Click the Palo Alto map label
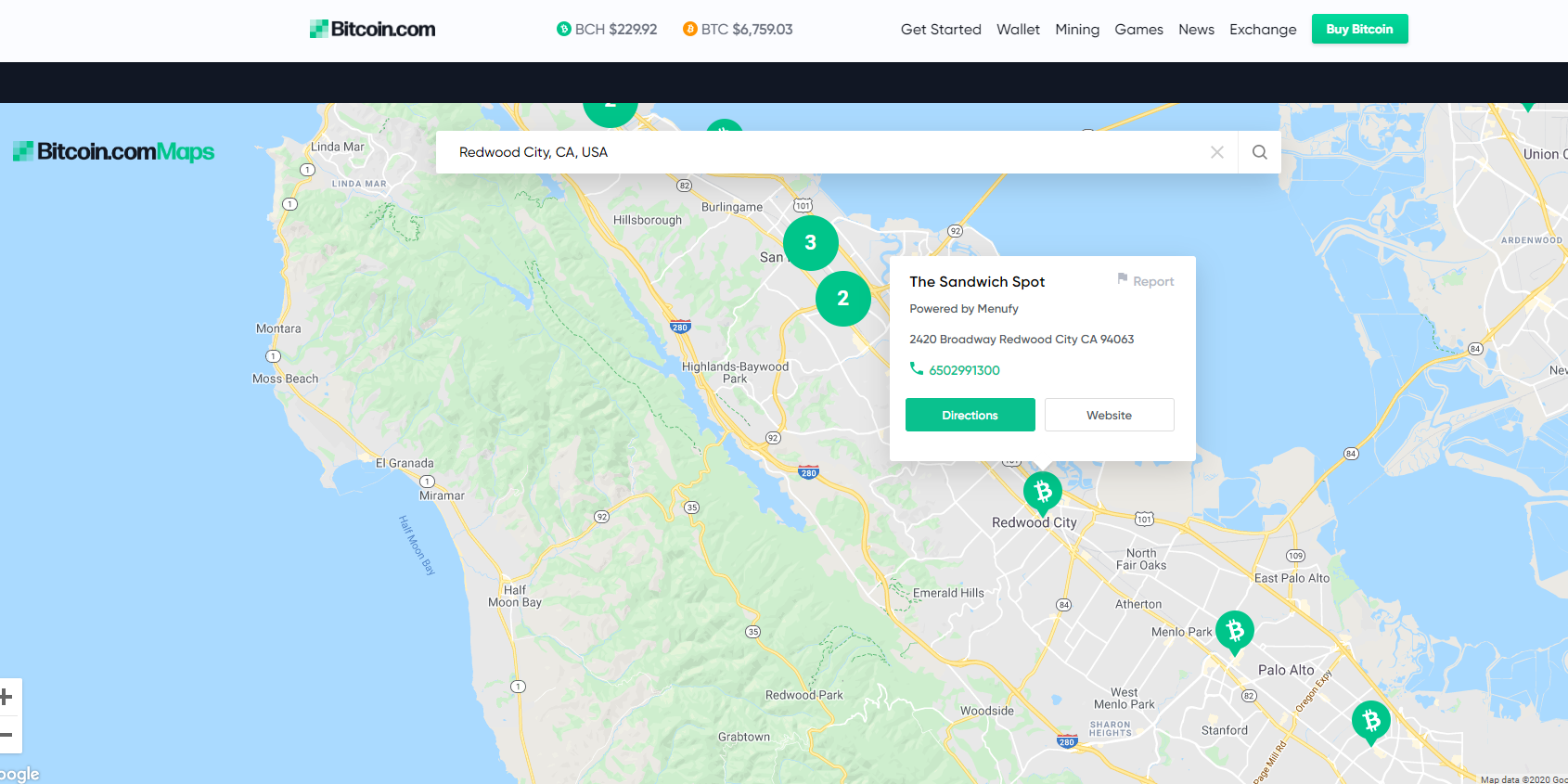 [x=1286, y=670]
